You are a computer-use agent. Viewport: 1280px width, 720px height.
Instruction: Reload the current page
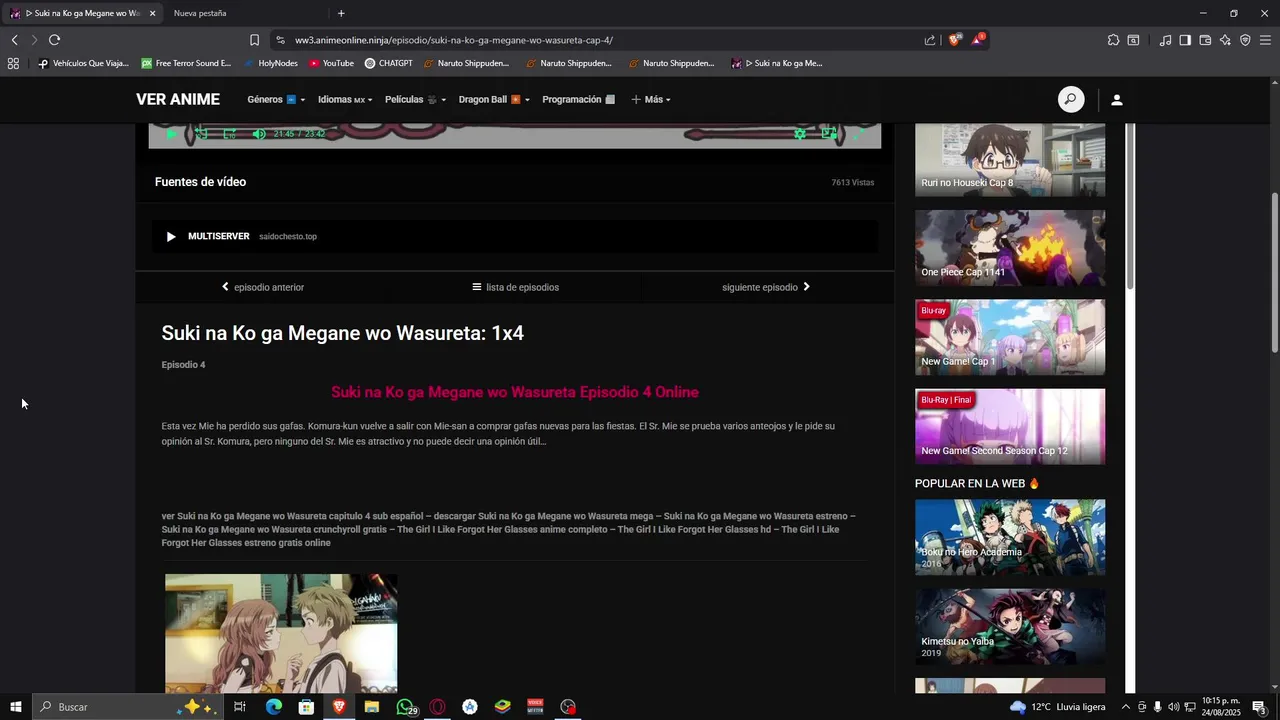54,40
